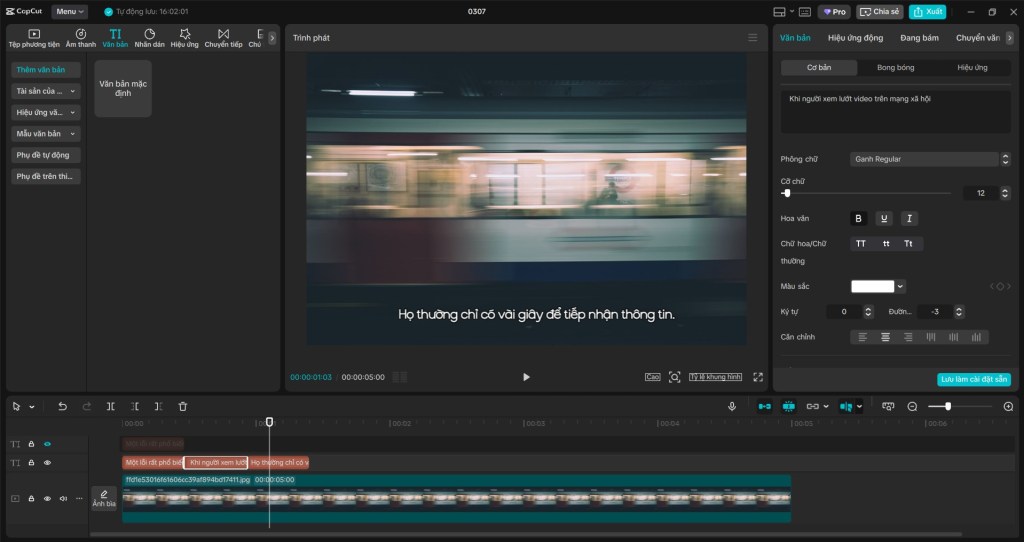Switch to the Bong bóng tab
Screen dimensions: 1024x542
pyautogui.click(x=895, y=68)
